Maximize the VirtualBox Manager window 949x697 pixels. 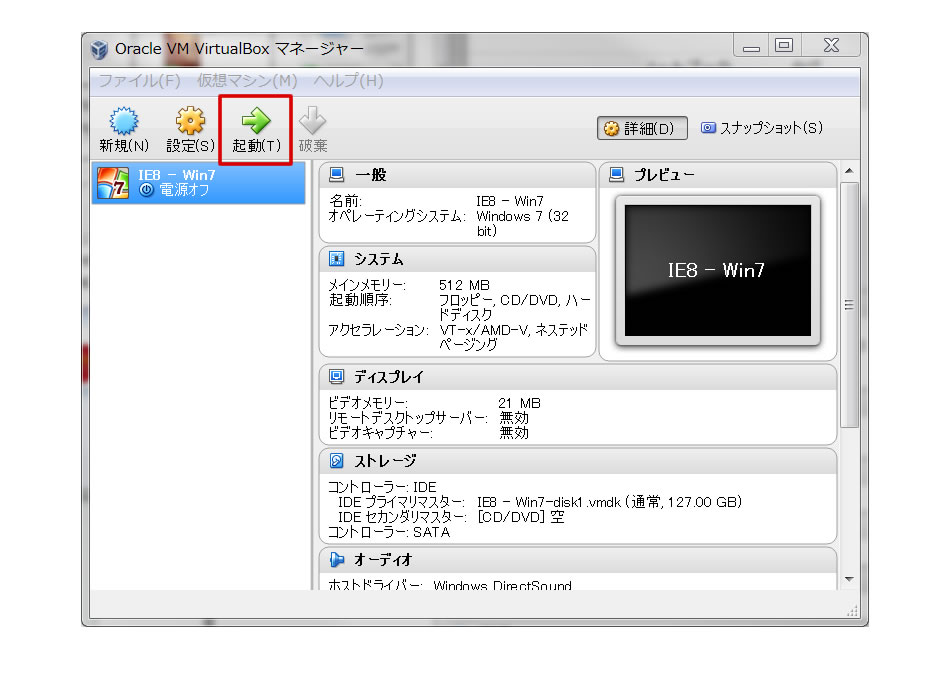pos(784,45)
